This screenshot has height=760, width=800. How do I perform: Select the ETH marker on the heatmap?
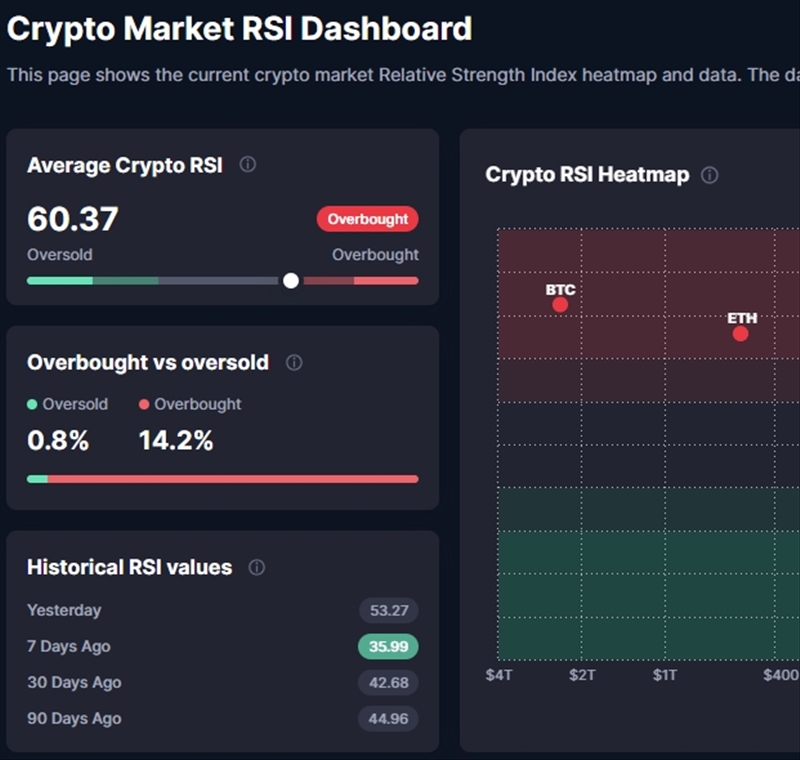pos(740,332)
